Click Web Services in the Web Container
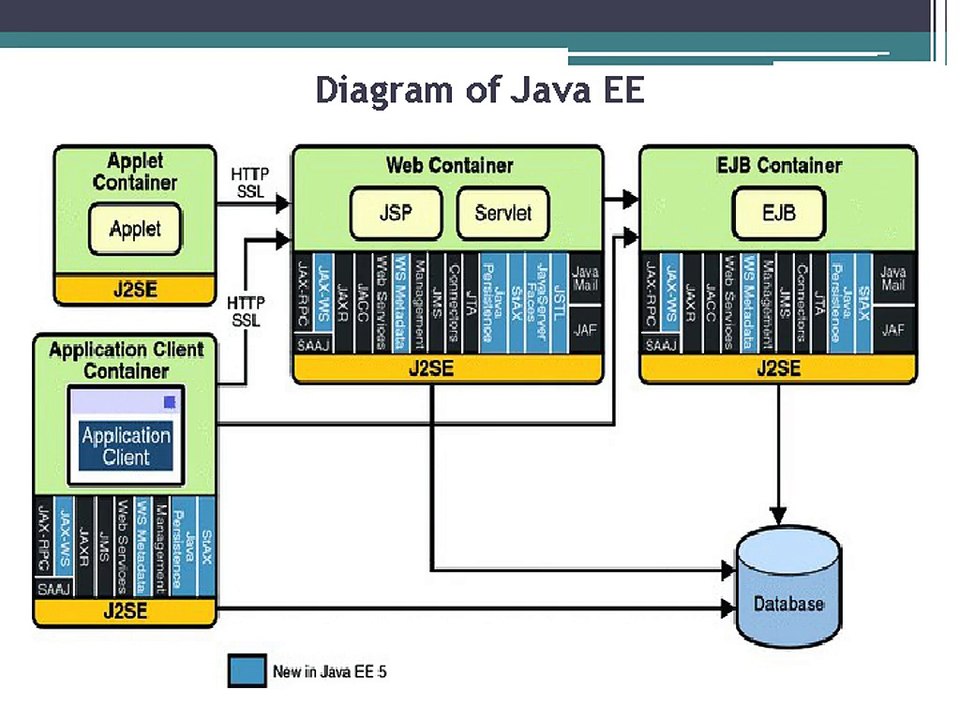This screenshot has width=960, height=720. tap(381, 302)
